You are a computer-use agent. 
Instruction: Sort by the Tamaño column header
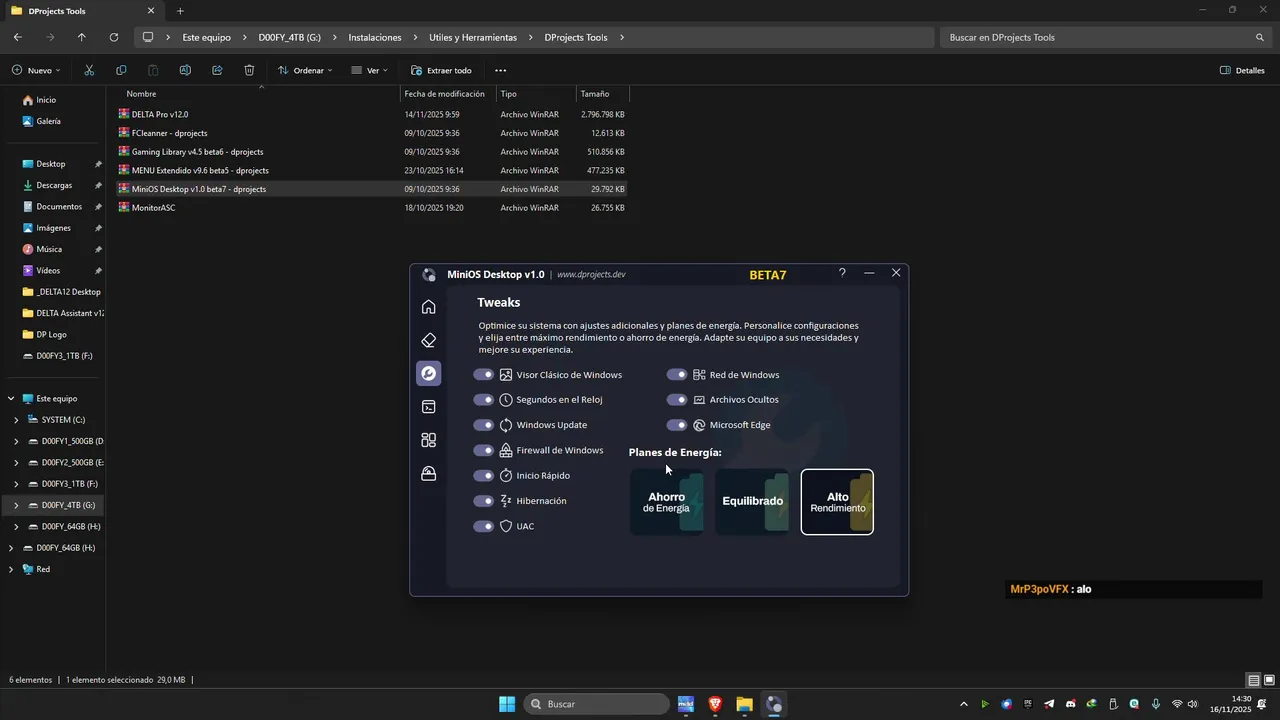pos(594,93)
